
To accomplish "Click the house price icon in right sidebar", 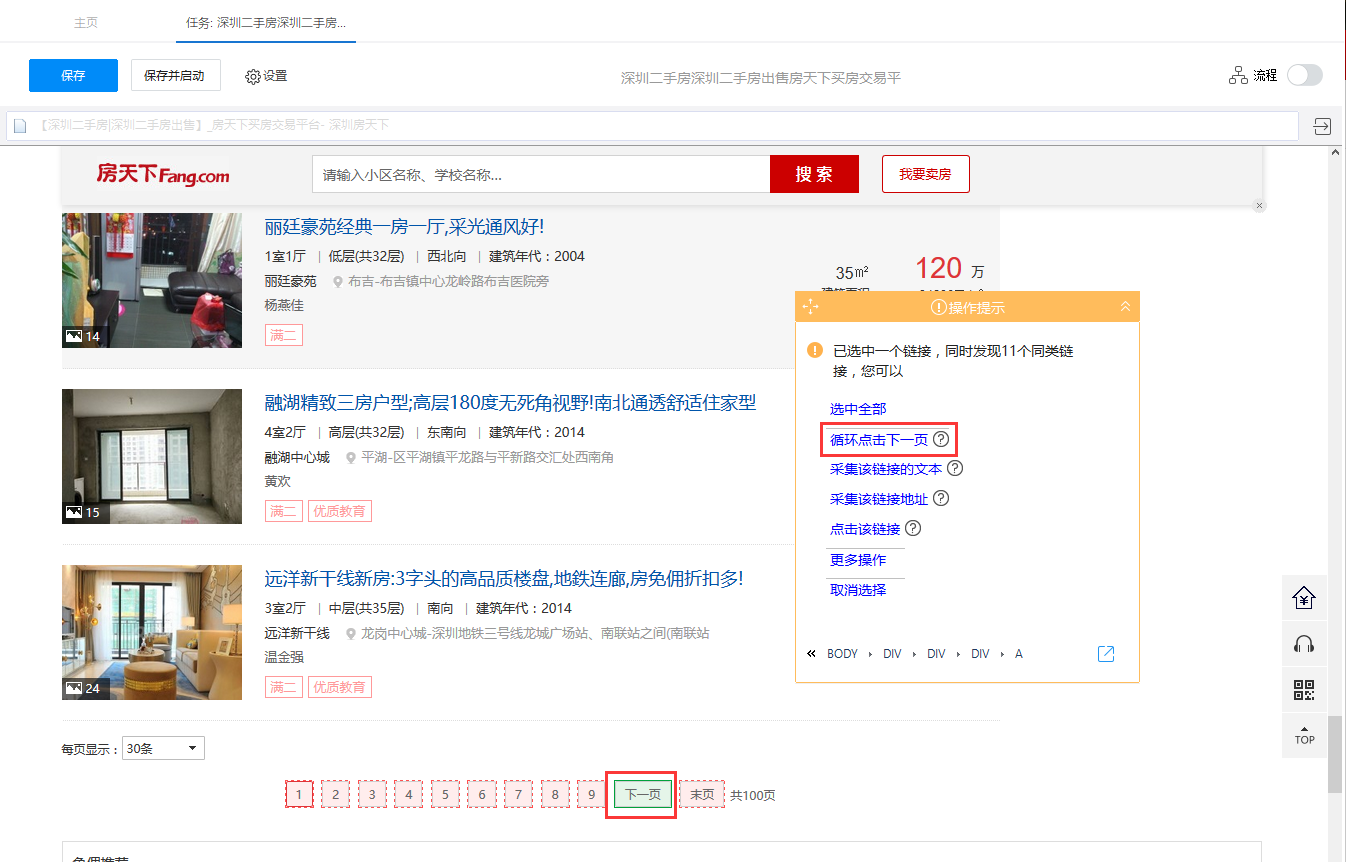I will tap(1304, 598).
